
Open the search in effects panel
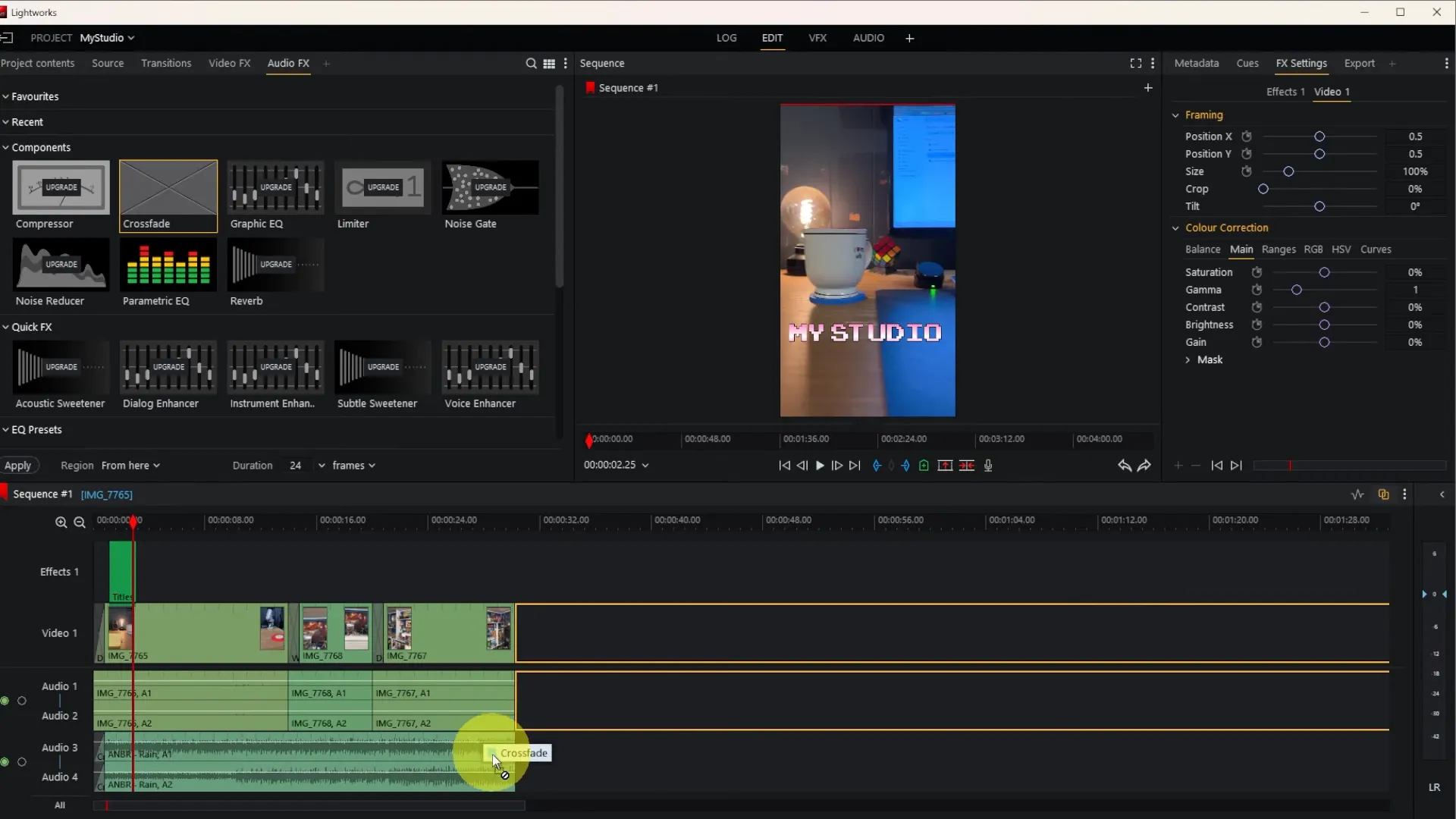click(531, 64)
